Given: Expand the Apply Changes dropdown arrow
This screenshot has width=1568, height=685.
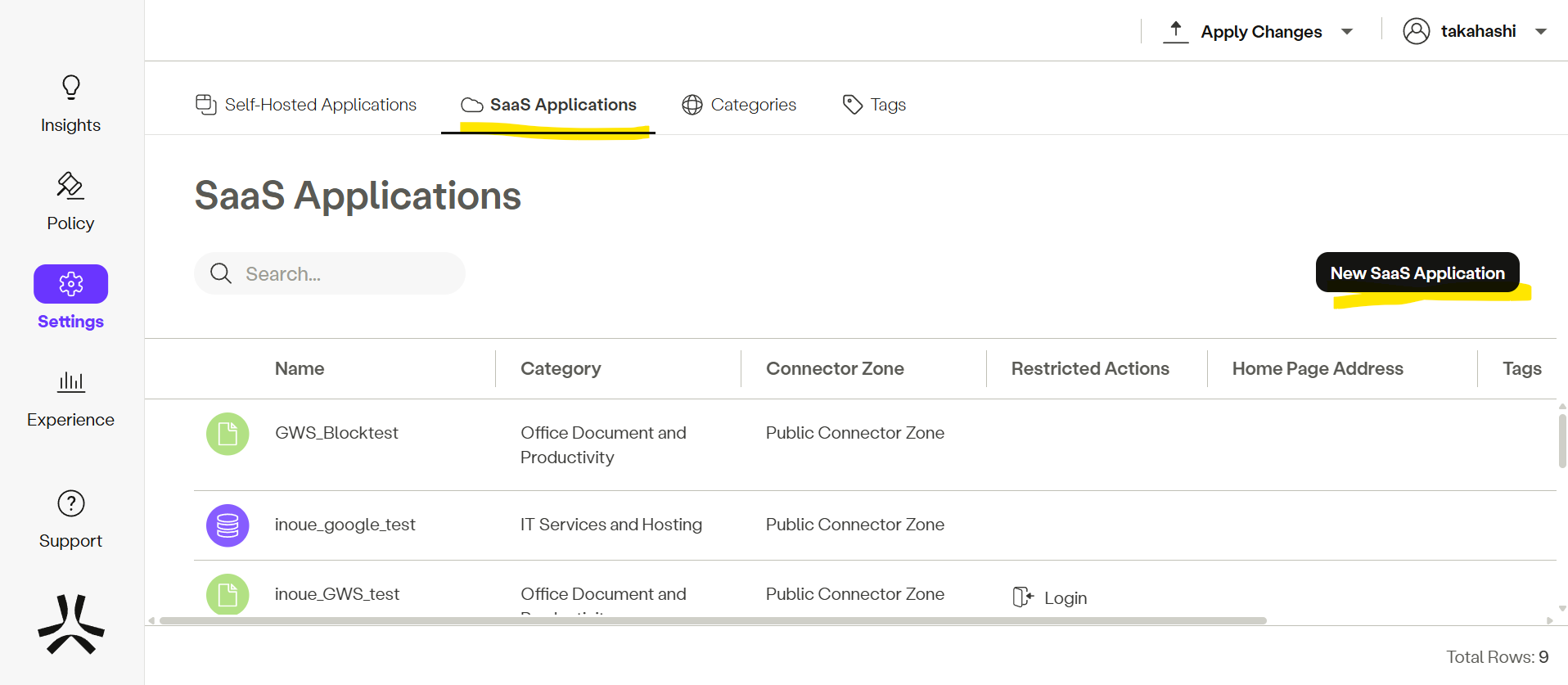Looking at the screenshot, I should point(1347,32).
